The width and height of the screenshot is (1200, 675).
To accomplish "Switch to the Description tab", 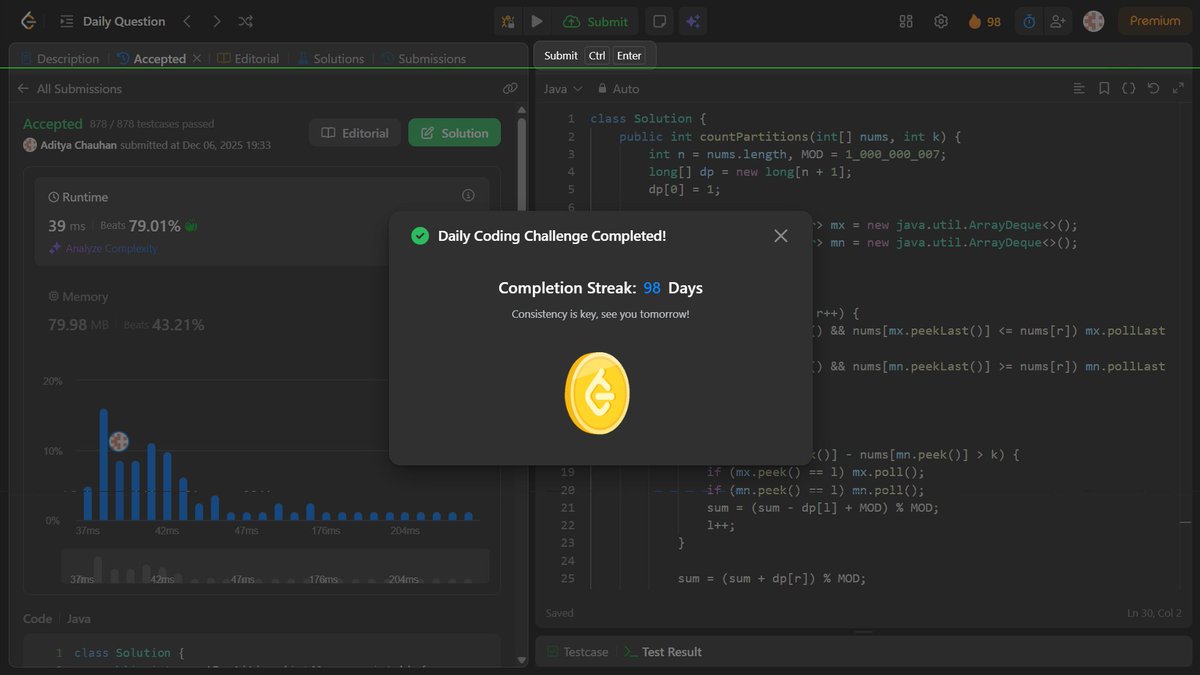I will pyautogui.click(x=60, y=59).
